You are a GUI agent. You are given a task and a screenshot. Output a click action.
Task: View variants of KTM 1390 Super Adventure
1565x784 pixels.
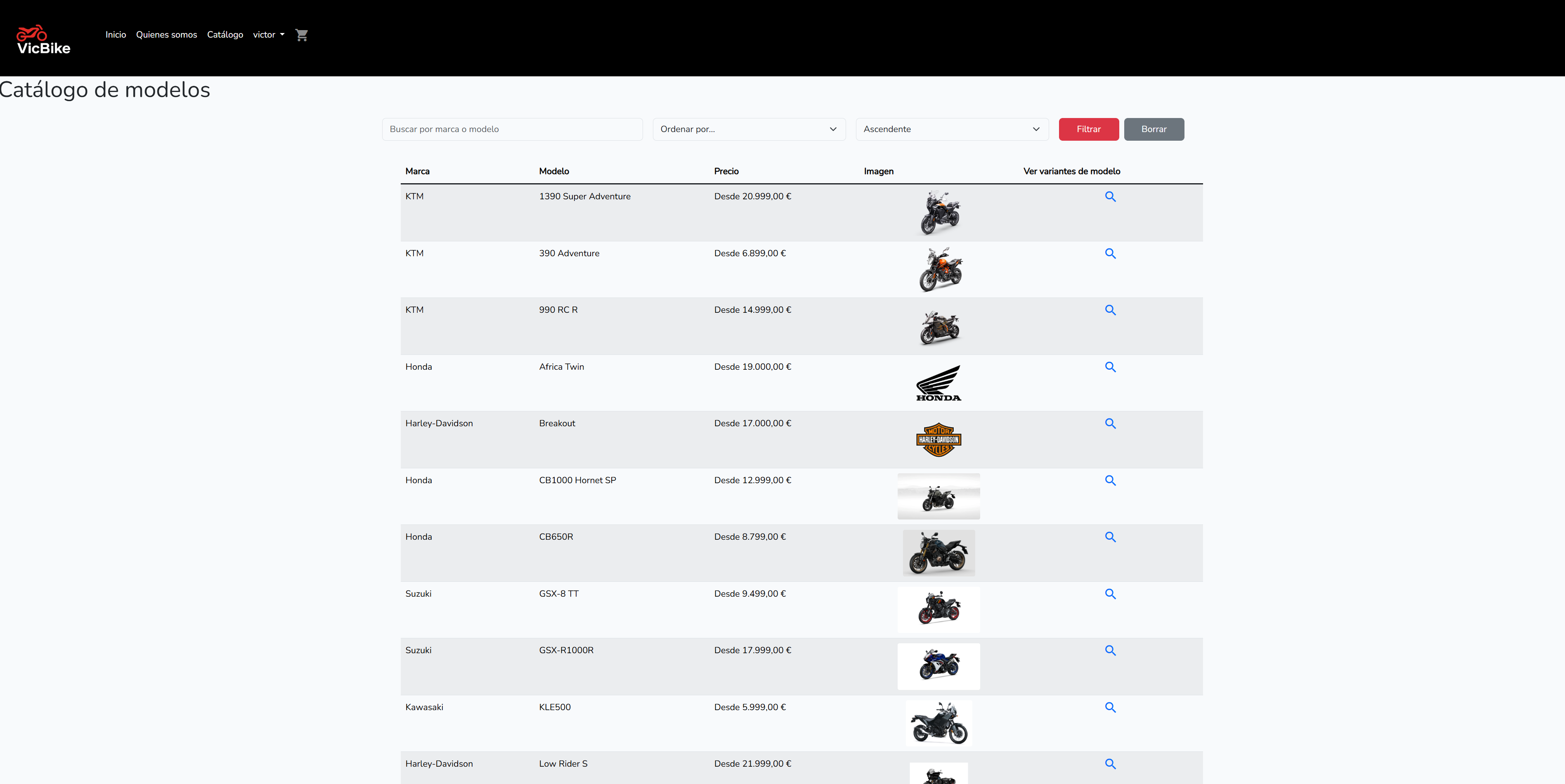[1110, 196]
